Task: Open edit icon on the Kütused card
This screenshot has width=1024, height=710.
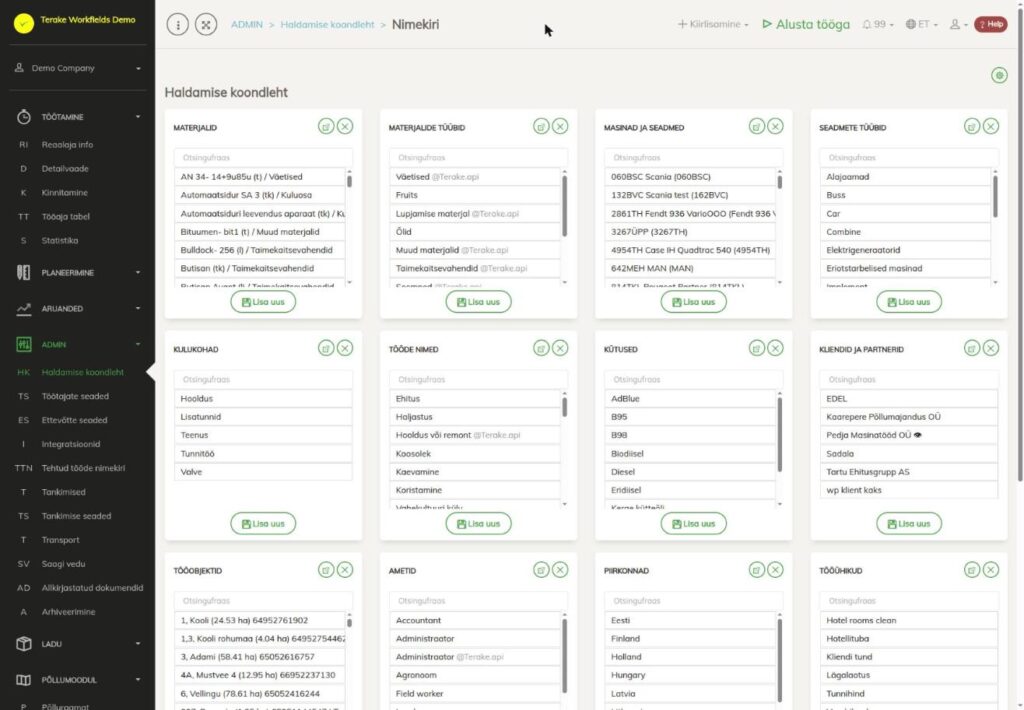Action: (x=756, y=348)
